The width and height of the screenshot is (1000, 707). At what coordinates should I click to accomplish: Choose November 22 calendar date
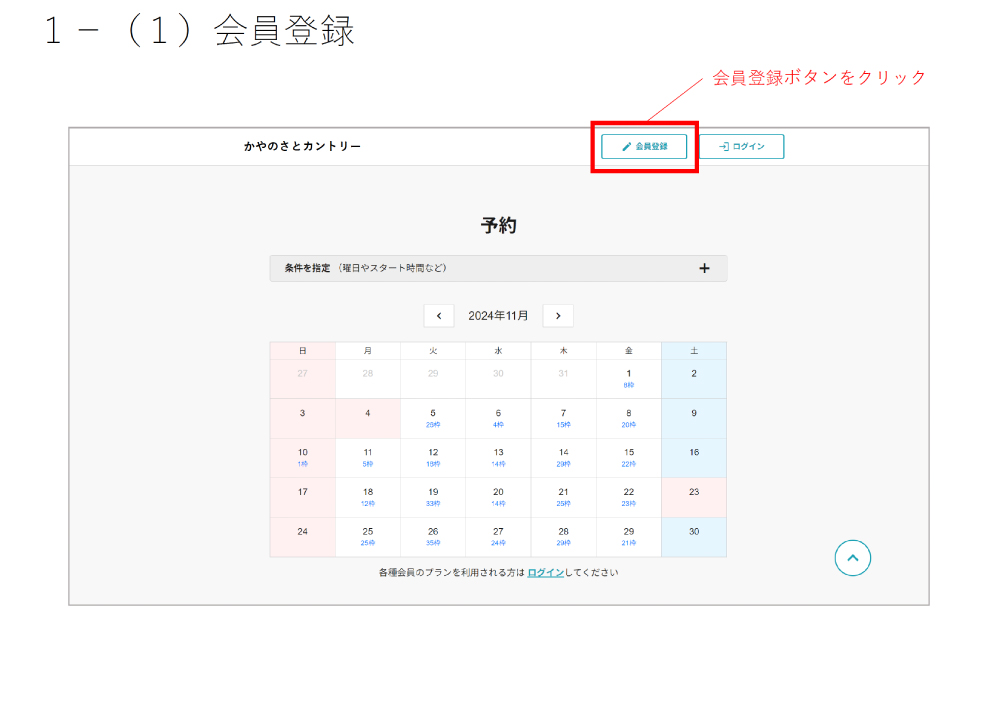click(x=628, y=496)
